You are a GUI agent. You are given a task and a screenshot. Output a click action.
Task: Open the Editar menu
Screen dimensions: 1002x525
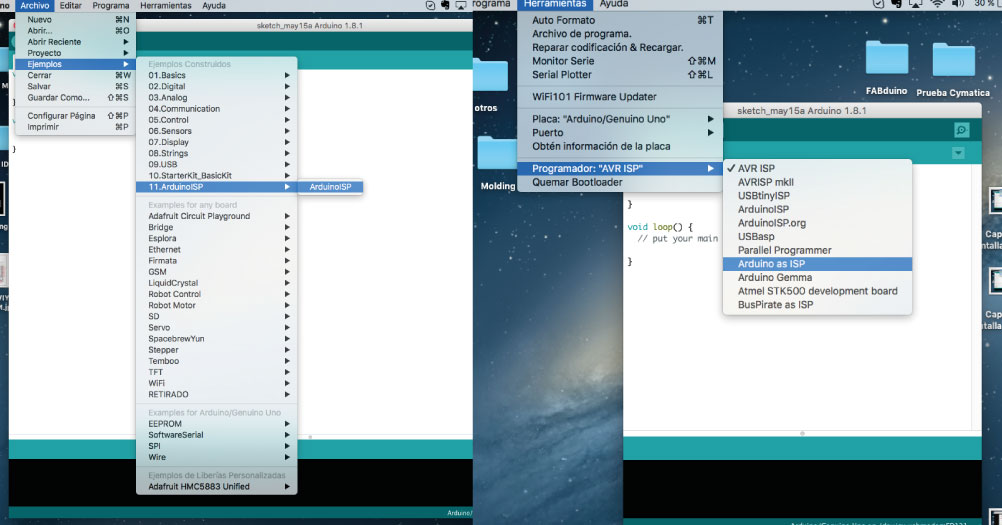click(70, 6)
